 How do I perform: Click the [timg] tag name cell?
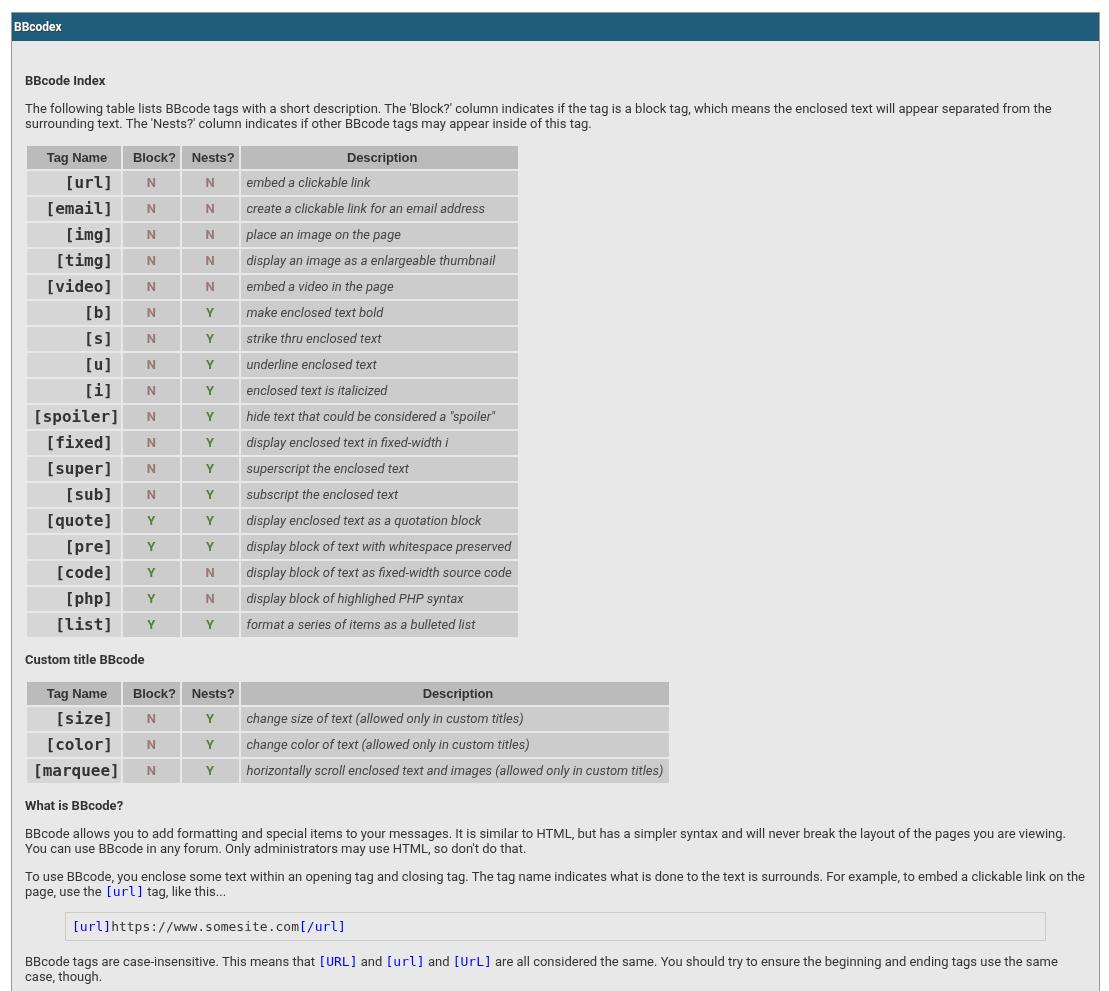pyautogui.click(x=74, y=261)
